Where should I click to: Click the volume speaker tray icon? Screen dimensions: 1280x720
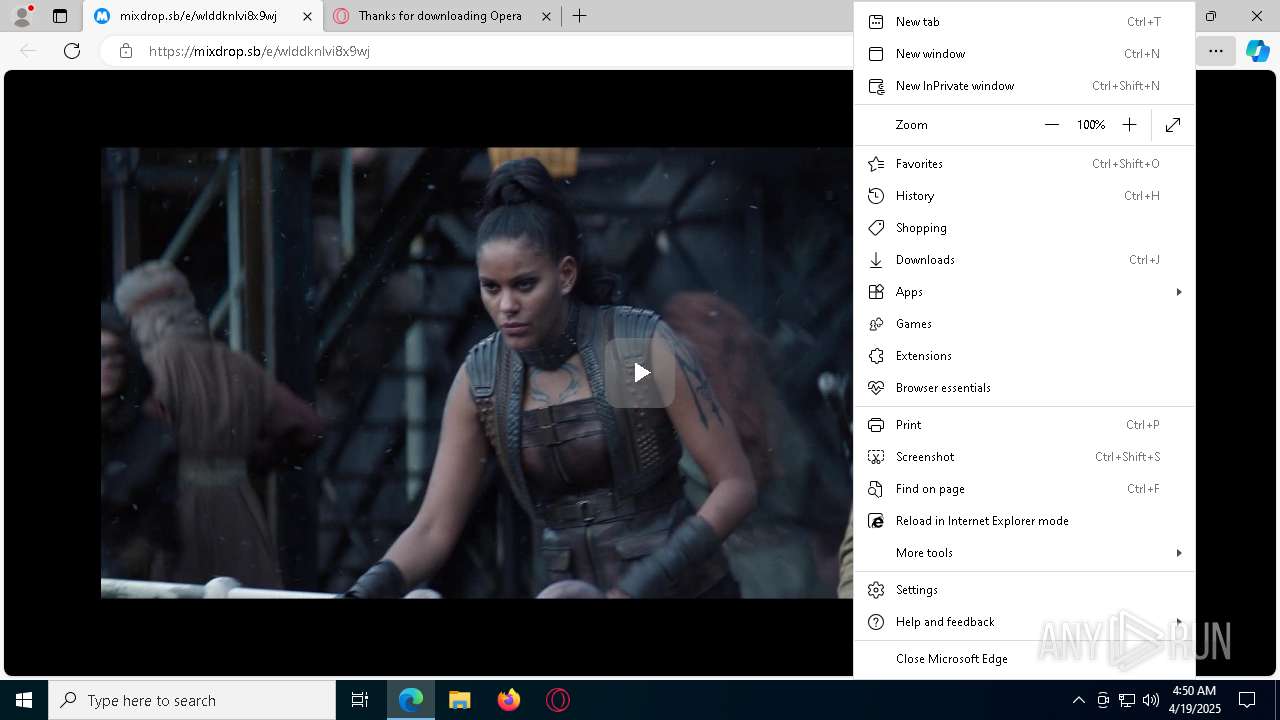click(1151, 700)
